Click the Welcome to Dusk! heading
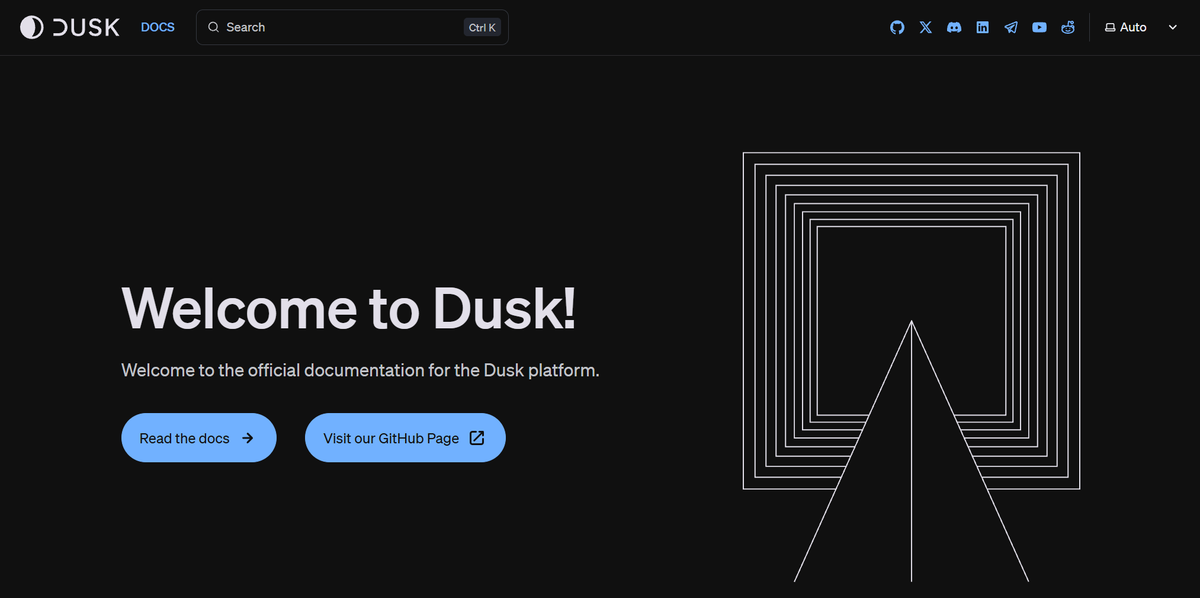Viewport: 1200px width, 598px height. (x=349, y=307)
